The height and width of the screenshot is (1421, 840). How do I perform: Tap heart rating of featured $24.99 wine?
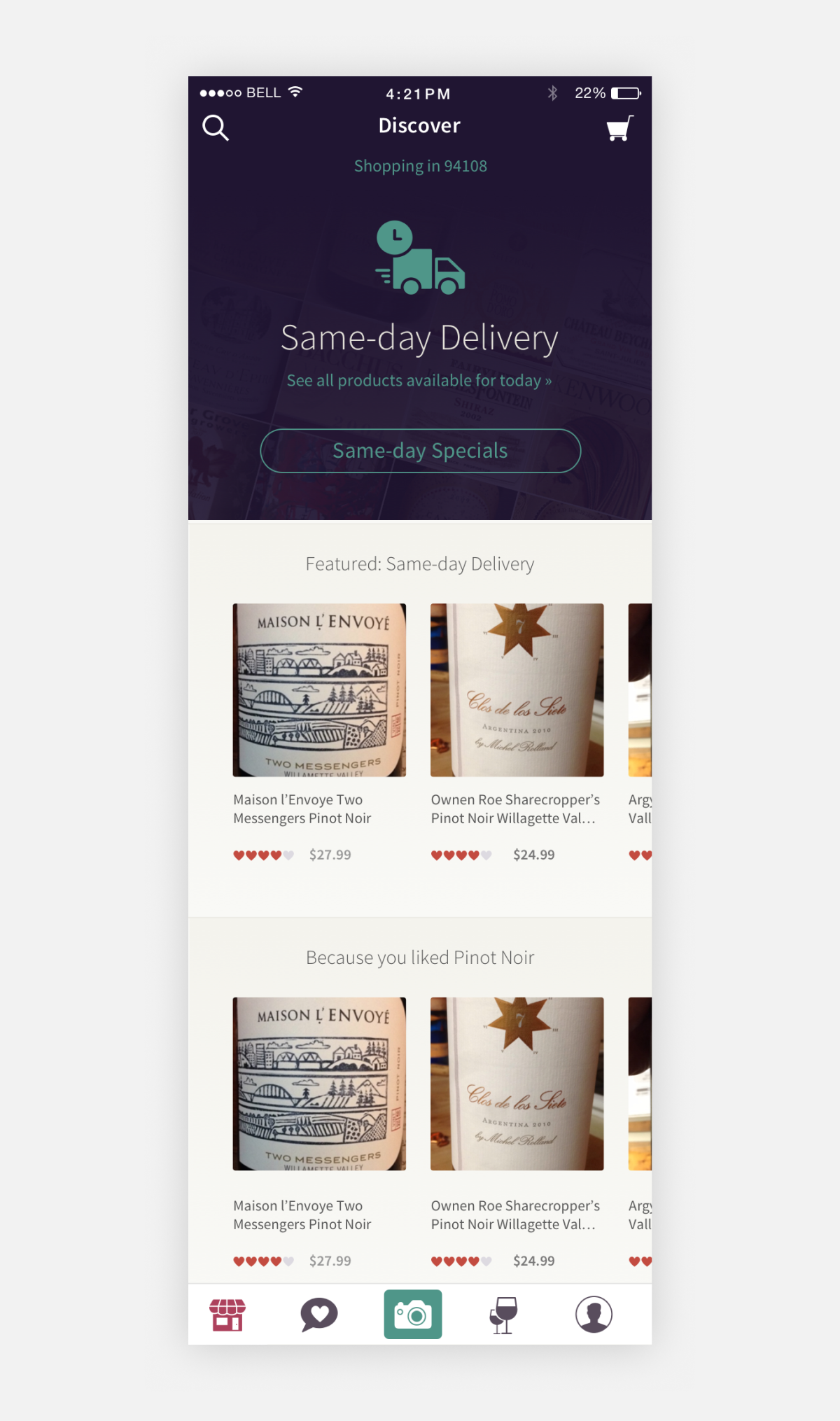pos(461,855)
